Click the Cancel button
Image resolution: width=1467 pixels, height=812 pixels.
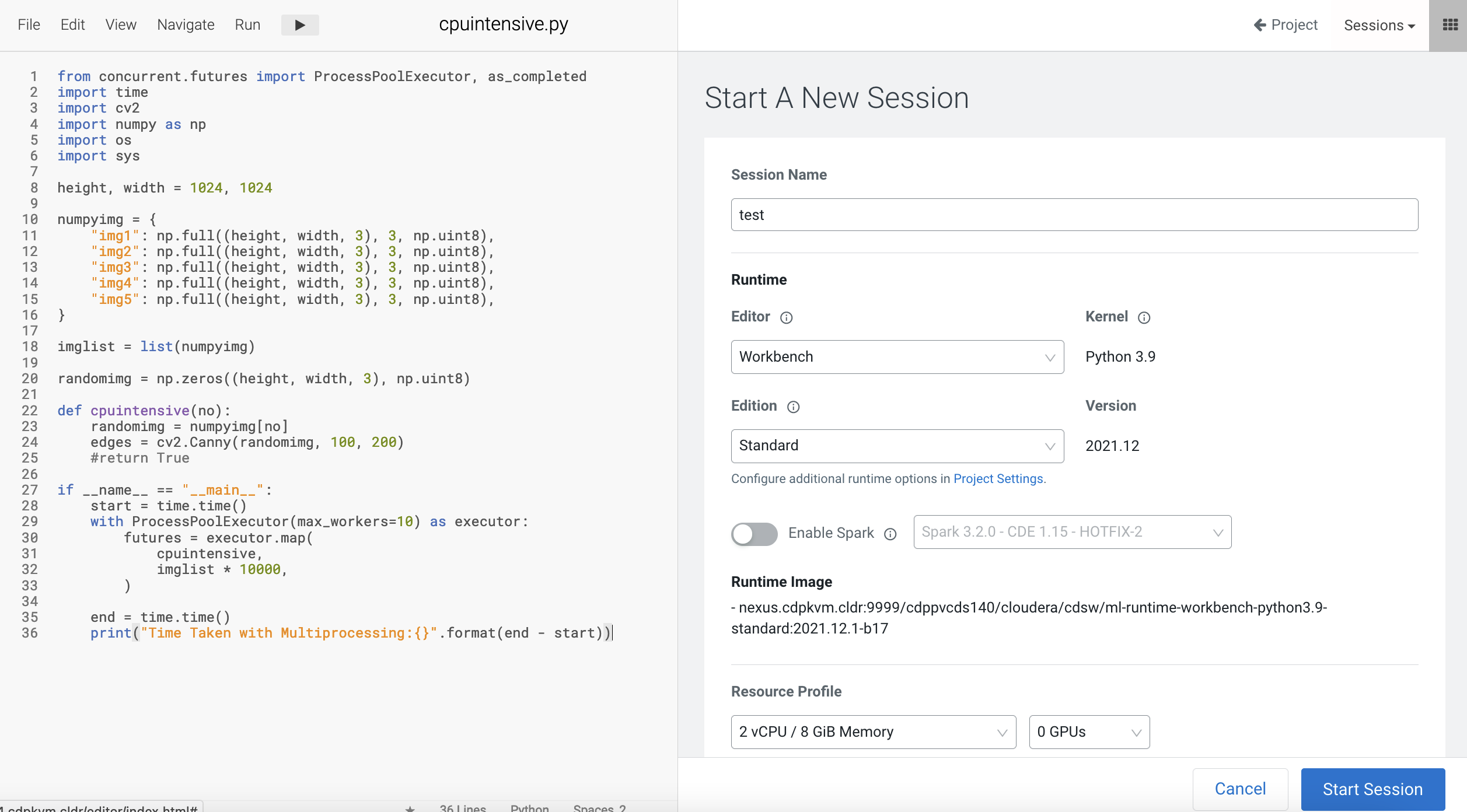pos(1240,789)
